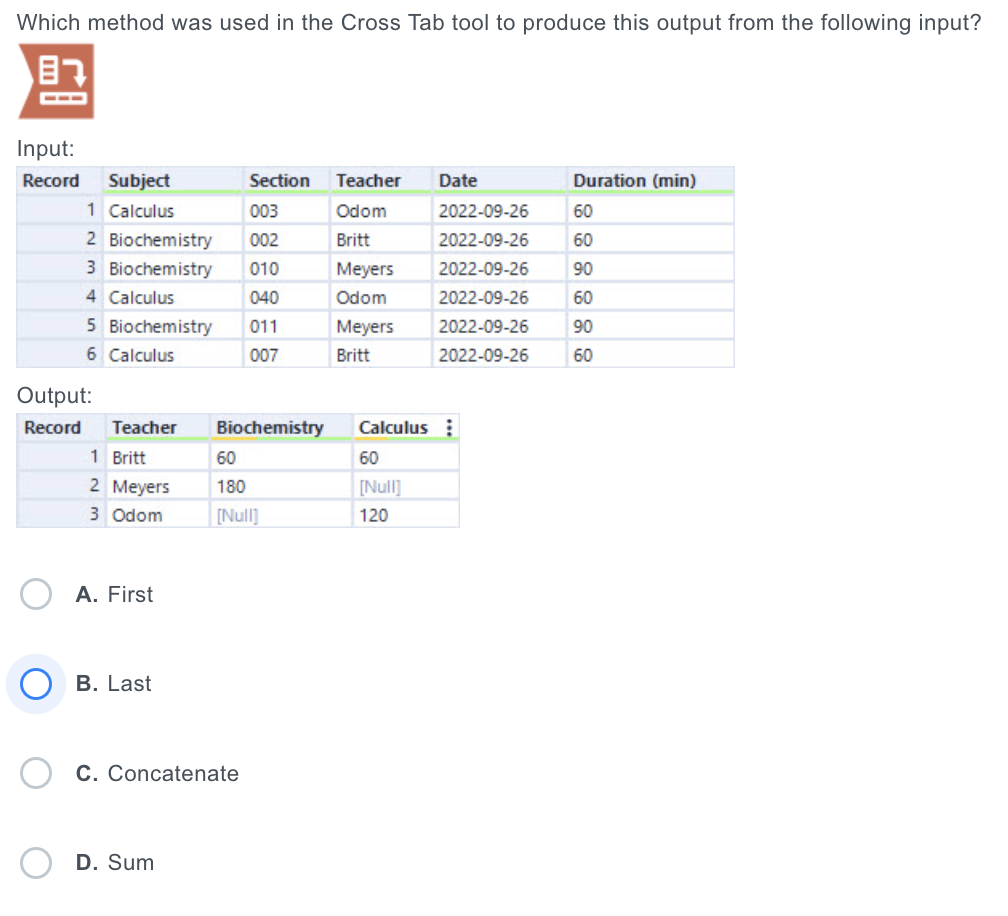Select the Duration (min) column header

tap(650, 181)
